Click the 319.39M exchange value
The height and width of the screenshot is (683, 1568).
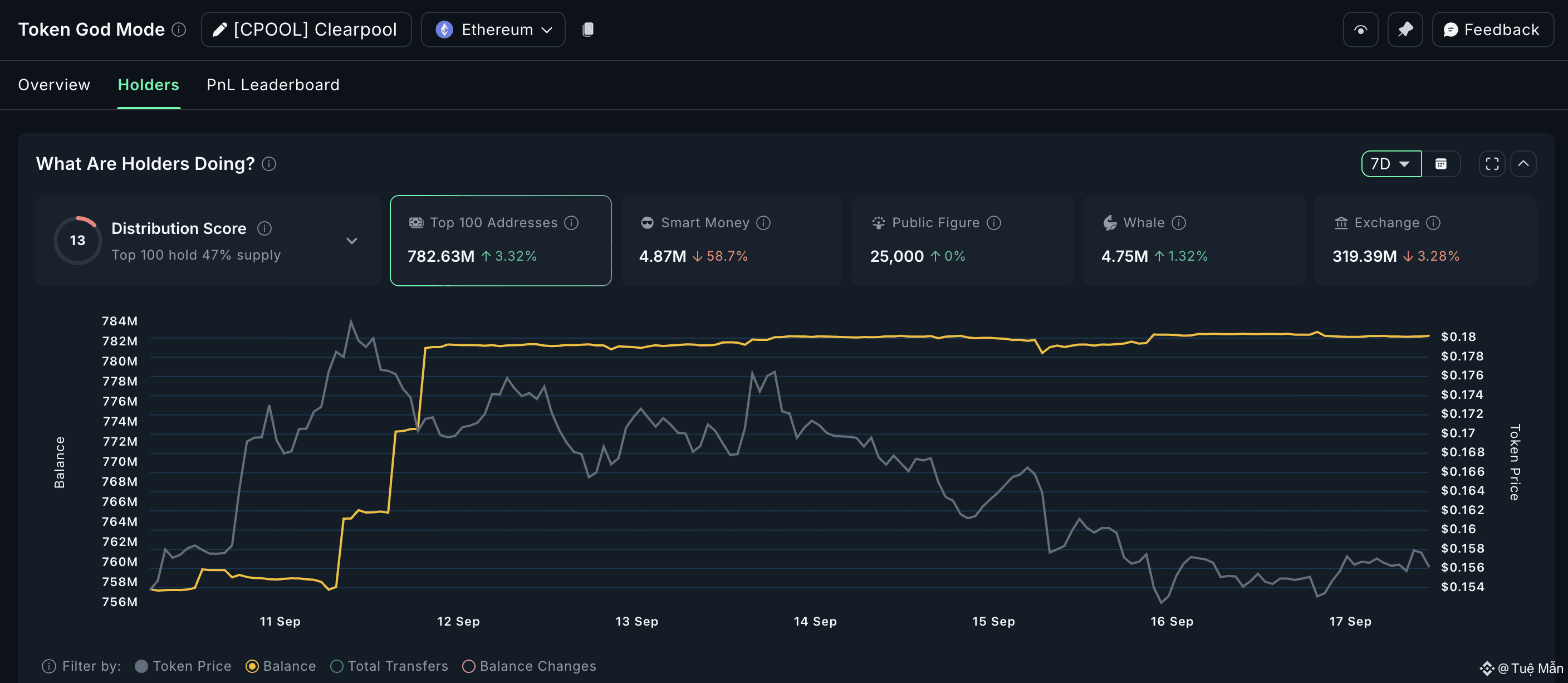pos(1364,256)
